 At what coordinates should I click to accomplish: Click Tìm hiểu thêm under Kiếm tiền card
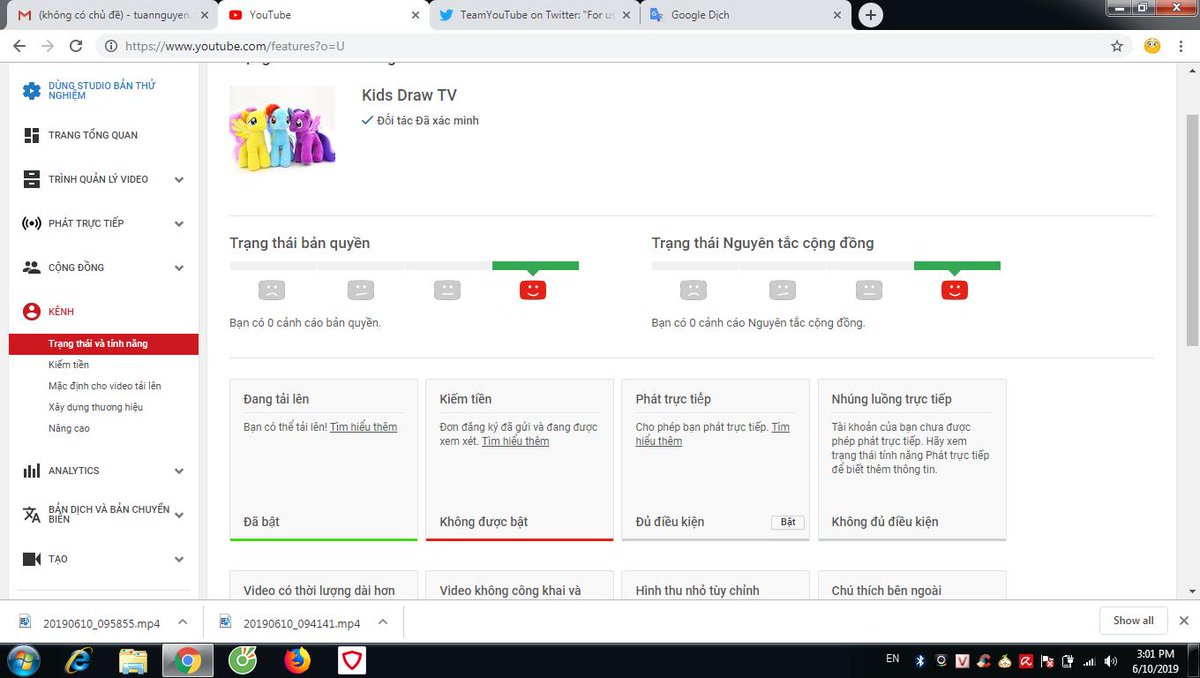(x=515, y=441)
